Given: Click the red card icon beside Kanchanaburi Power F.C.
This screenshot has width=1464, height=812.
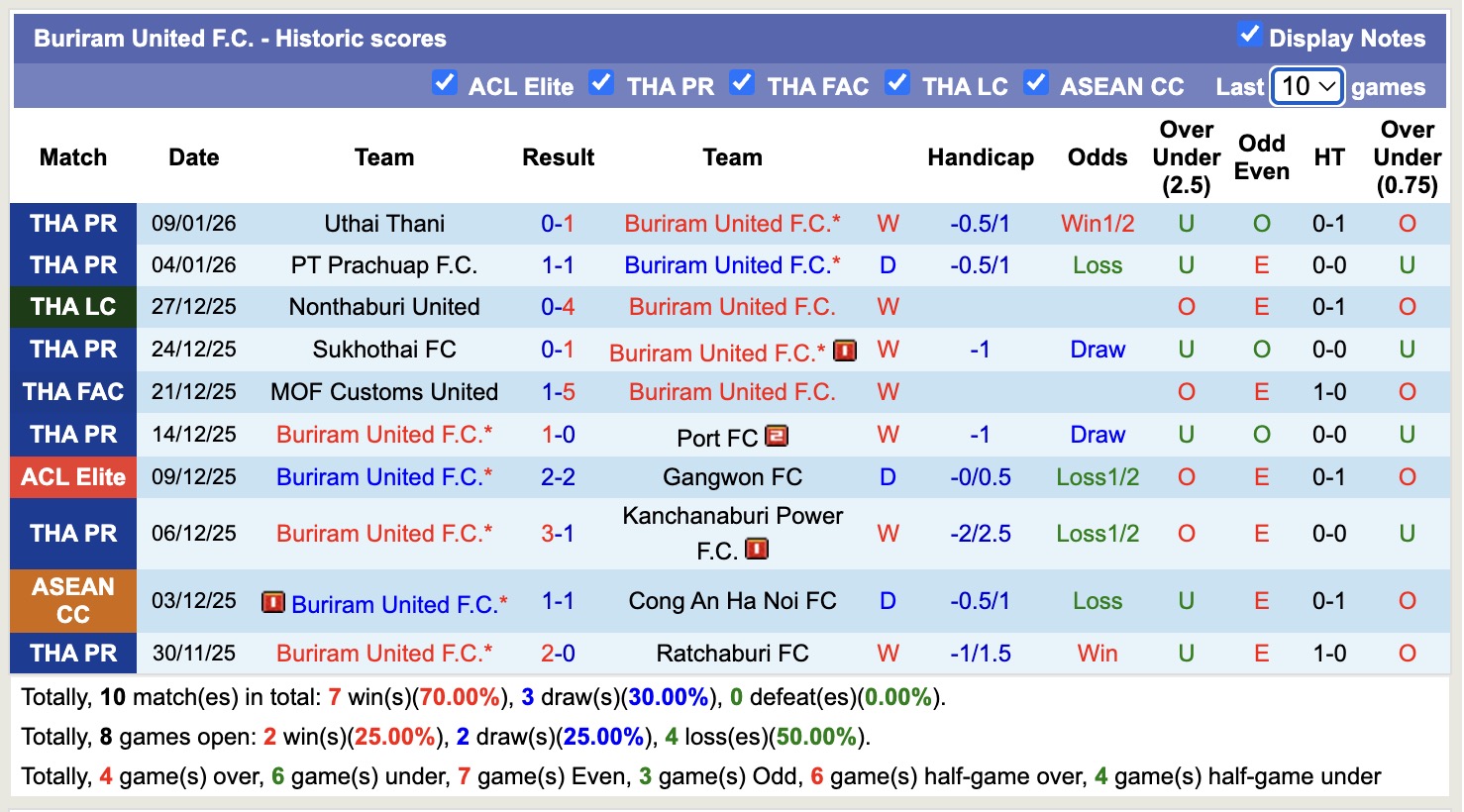Looking at the screenshot, I should (757, 549).
